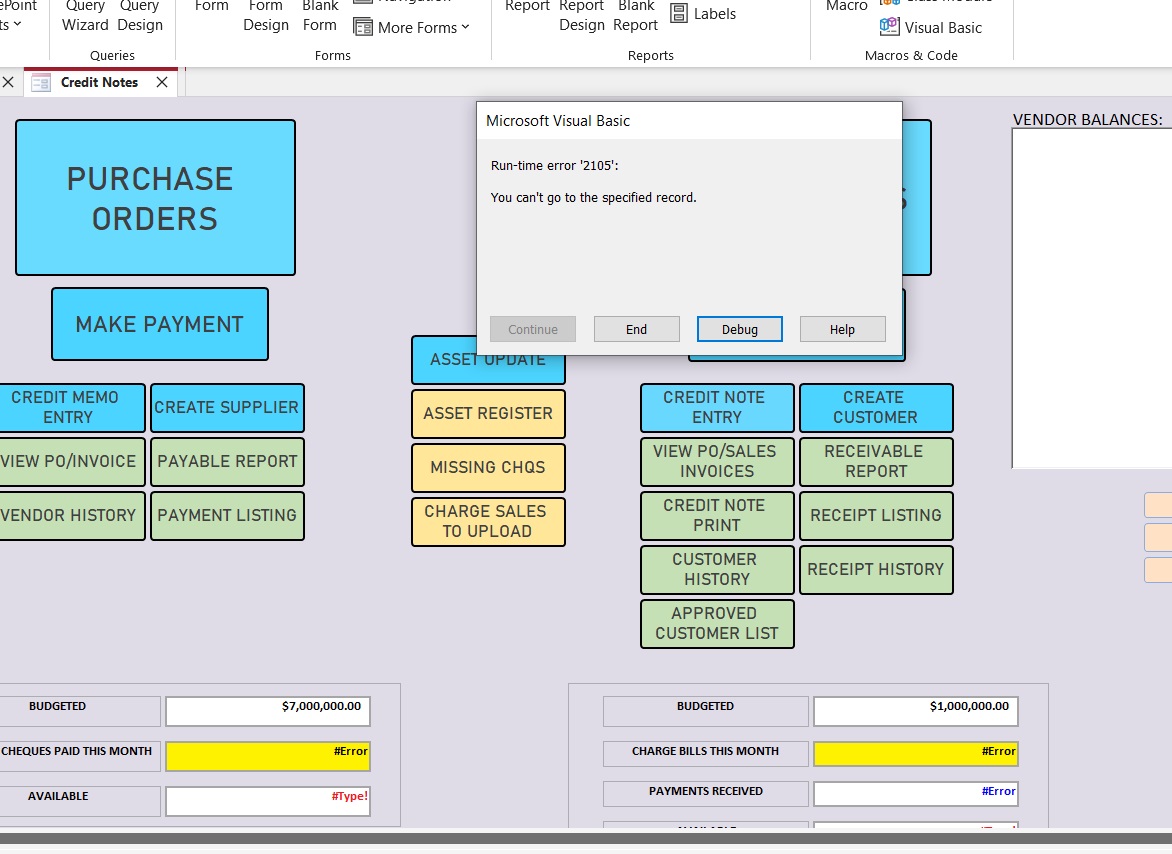
Task: Click the Query Design ribbon button
Action: 140,16
